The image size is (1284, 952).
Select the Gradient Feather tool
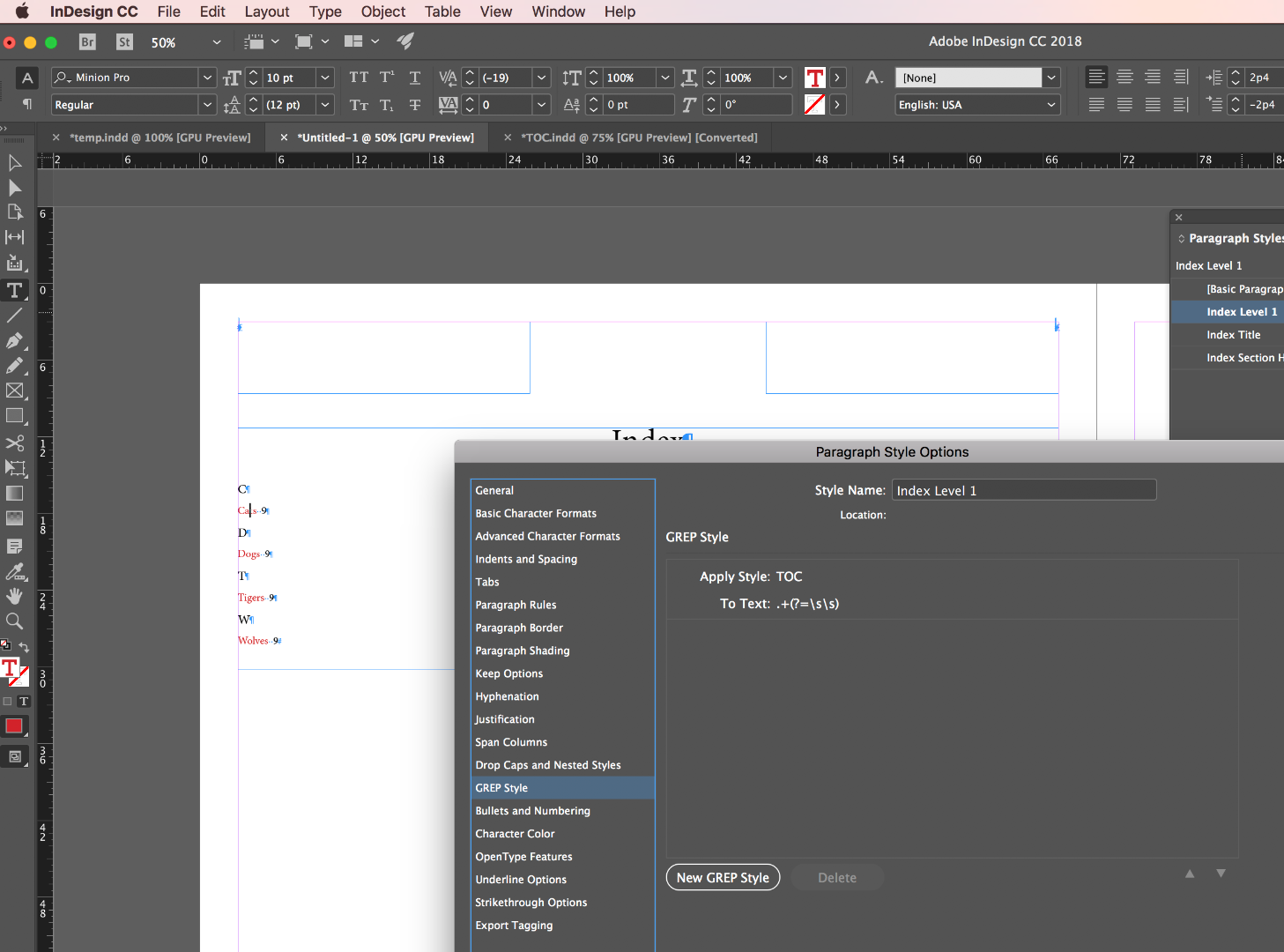point(15,518)
